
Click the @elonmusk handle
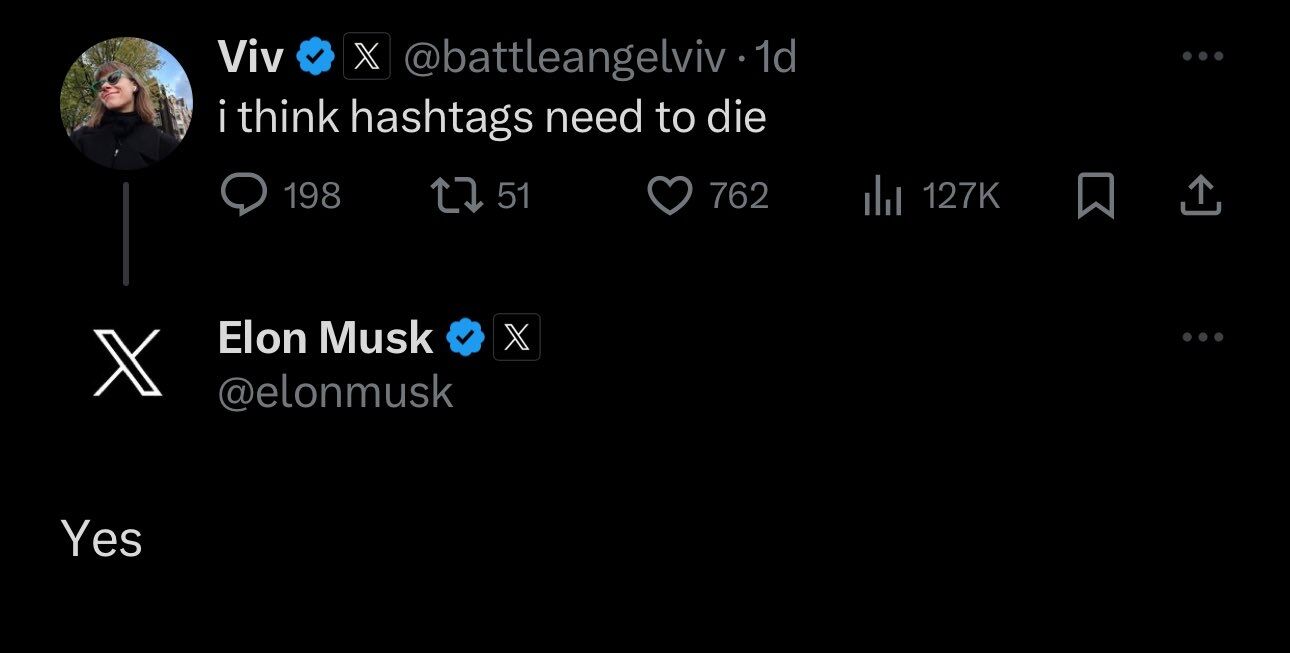[x=335, y=392]
